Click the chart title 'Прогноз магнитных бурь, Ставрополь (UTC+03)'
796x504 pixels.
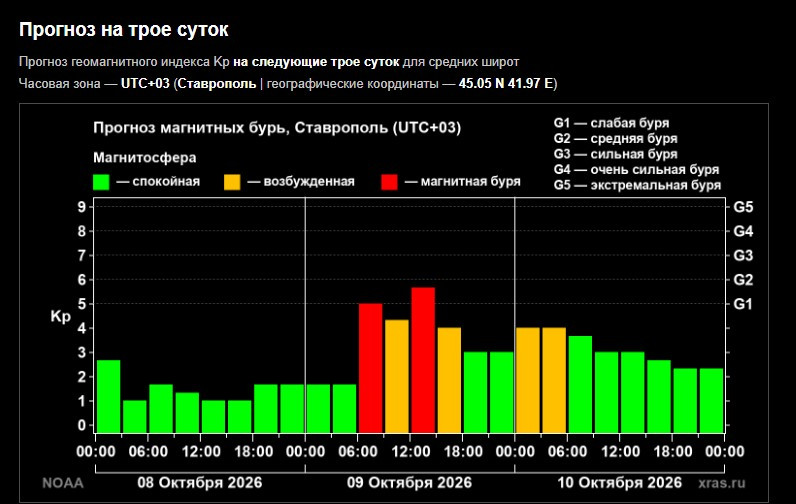277,127
